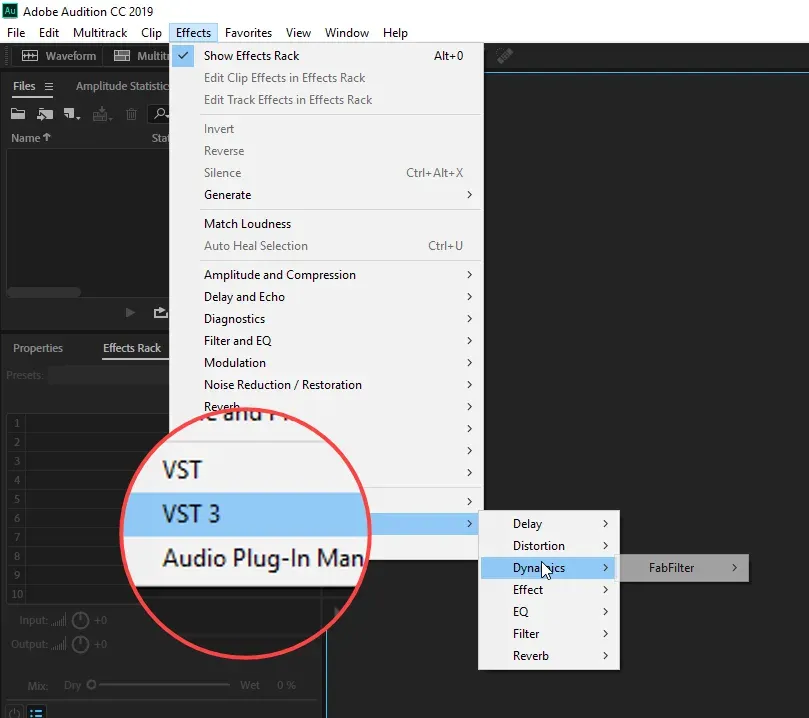Choose Effect in the VST 3 submenu
The width and height of the screenshot is (809, 718).
[x=549, y=590]
